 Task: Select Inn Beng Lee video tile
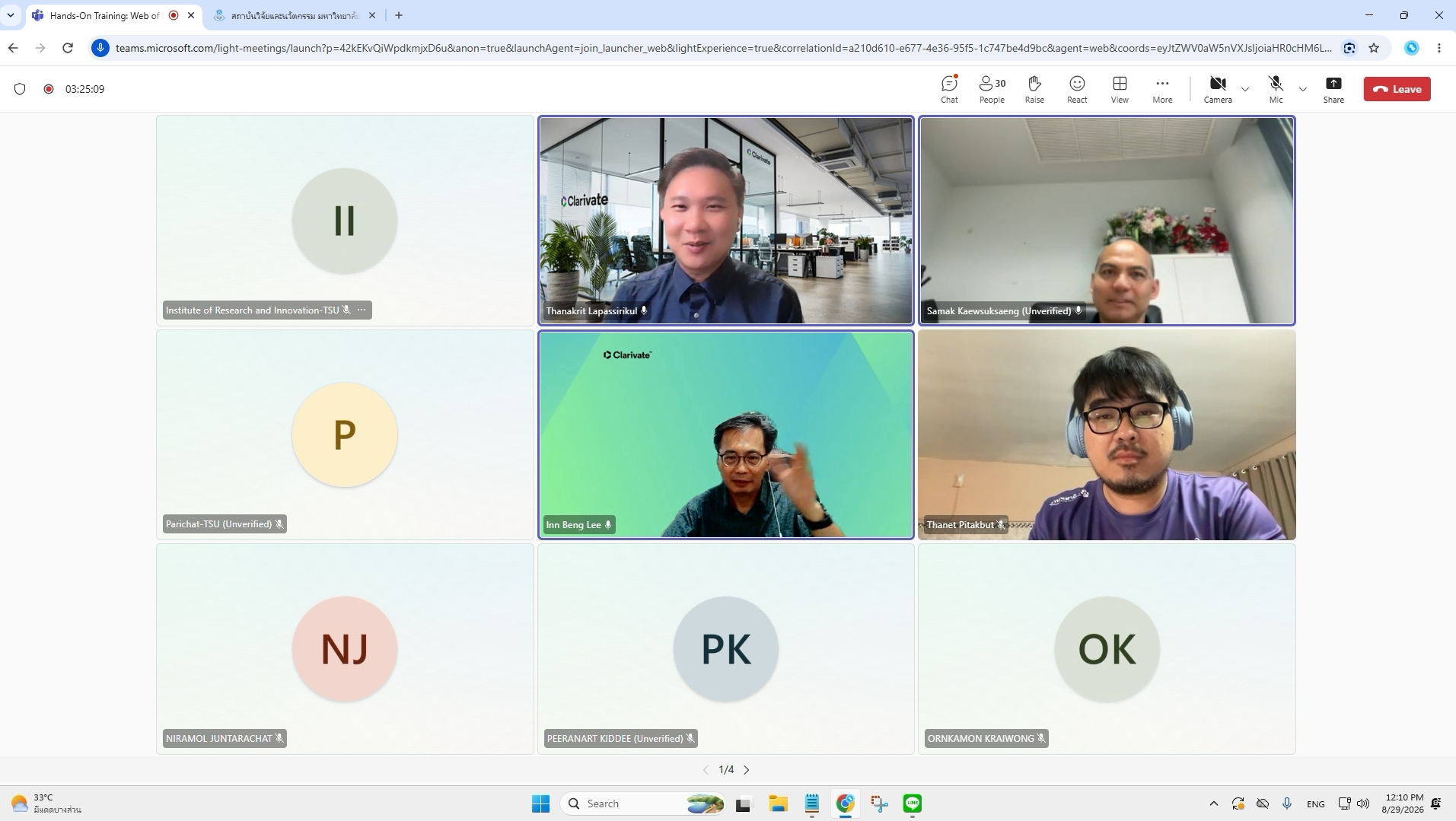tap(726, 434)
